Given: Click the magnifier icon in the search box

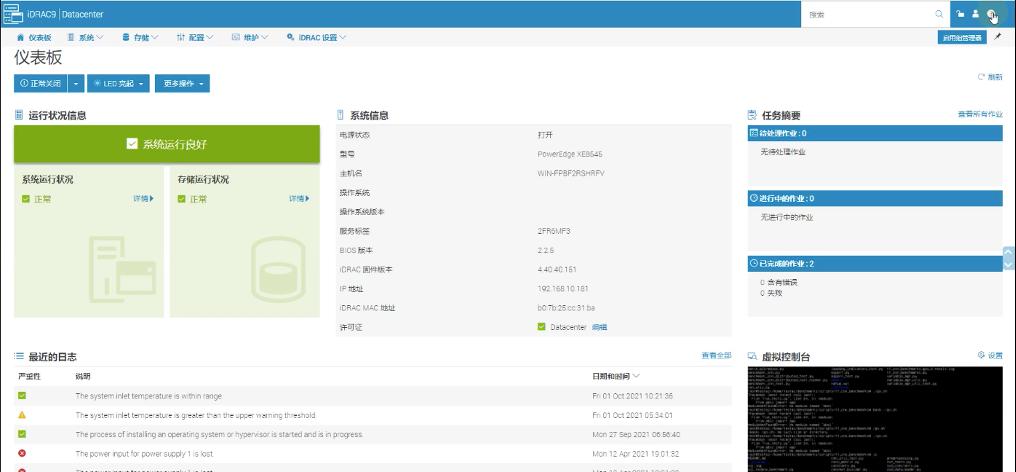Looking at the screenshot, I should pyautogui.click(x=939, y=14).
